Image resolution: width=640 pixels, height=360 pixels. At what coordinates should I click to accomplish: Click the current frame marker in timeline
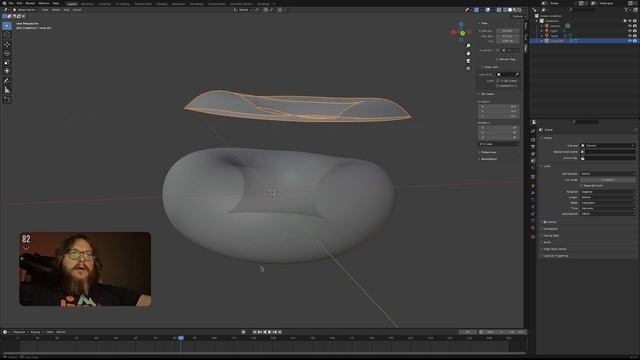pos(181,338)
